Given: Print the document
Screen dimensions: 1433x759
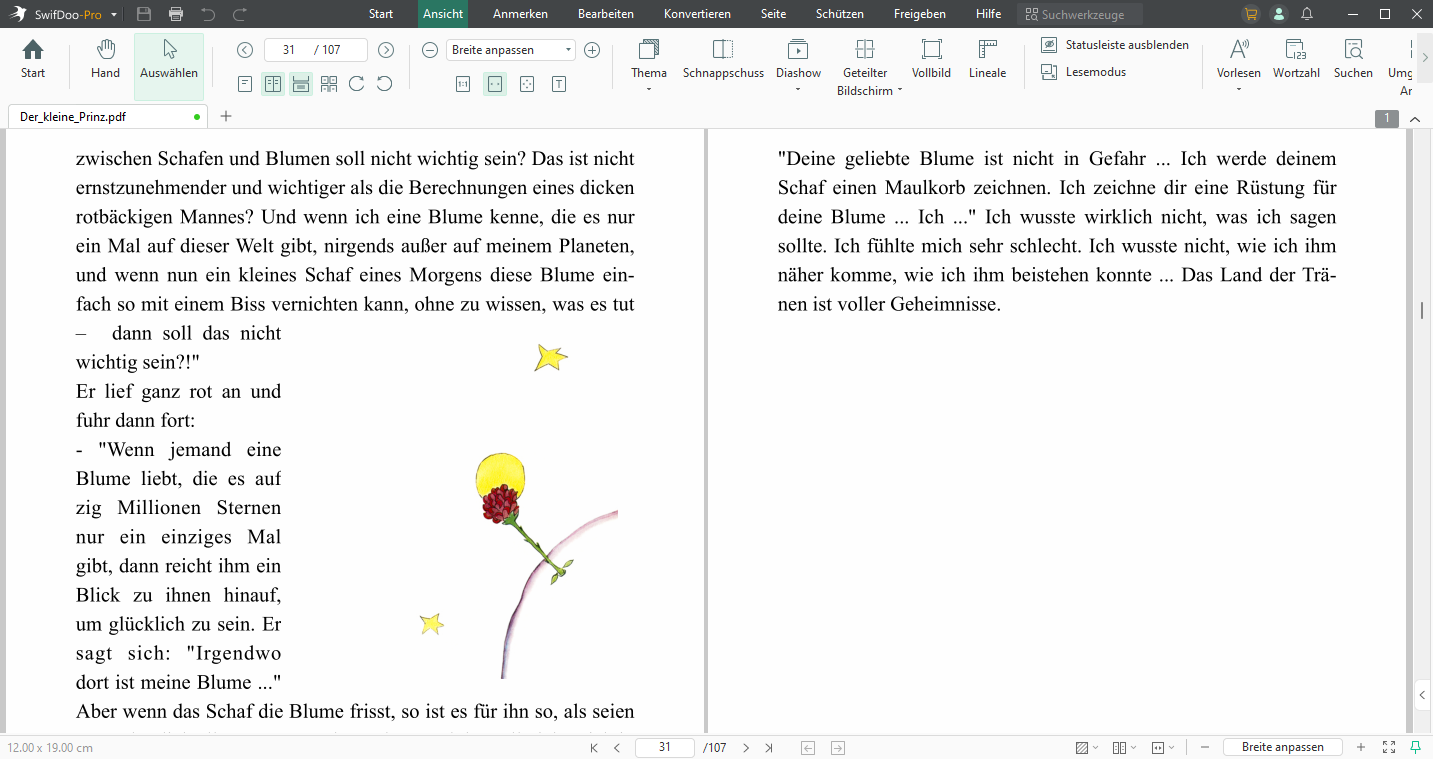Looking at the screenshot, I should tap(176, 14).
